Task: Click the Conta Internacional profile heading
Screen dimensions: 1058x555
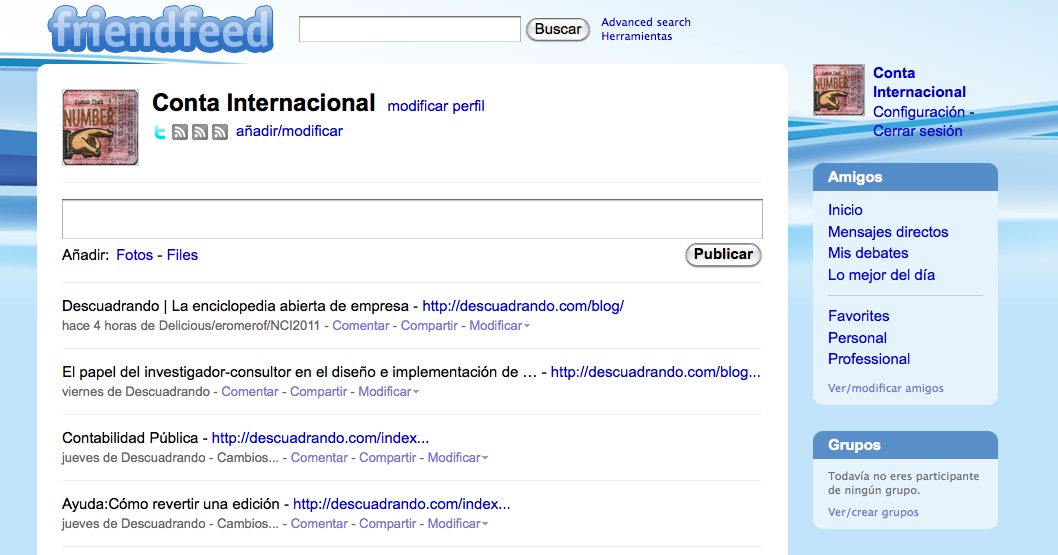Action: click(x=263, y=103)
